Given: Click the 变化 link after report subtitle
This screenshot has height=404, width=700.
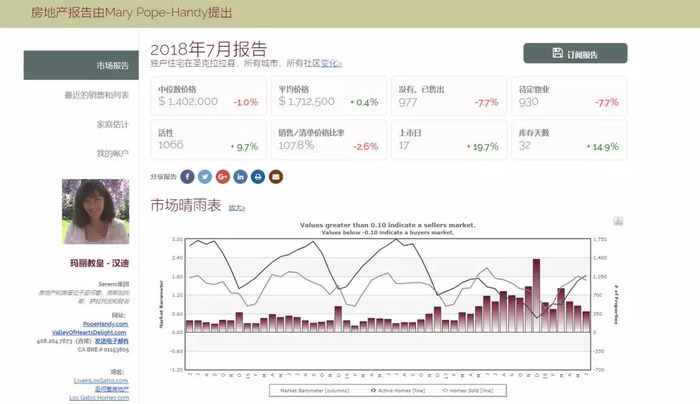Looking at the screenshot, I should (331, 63).
